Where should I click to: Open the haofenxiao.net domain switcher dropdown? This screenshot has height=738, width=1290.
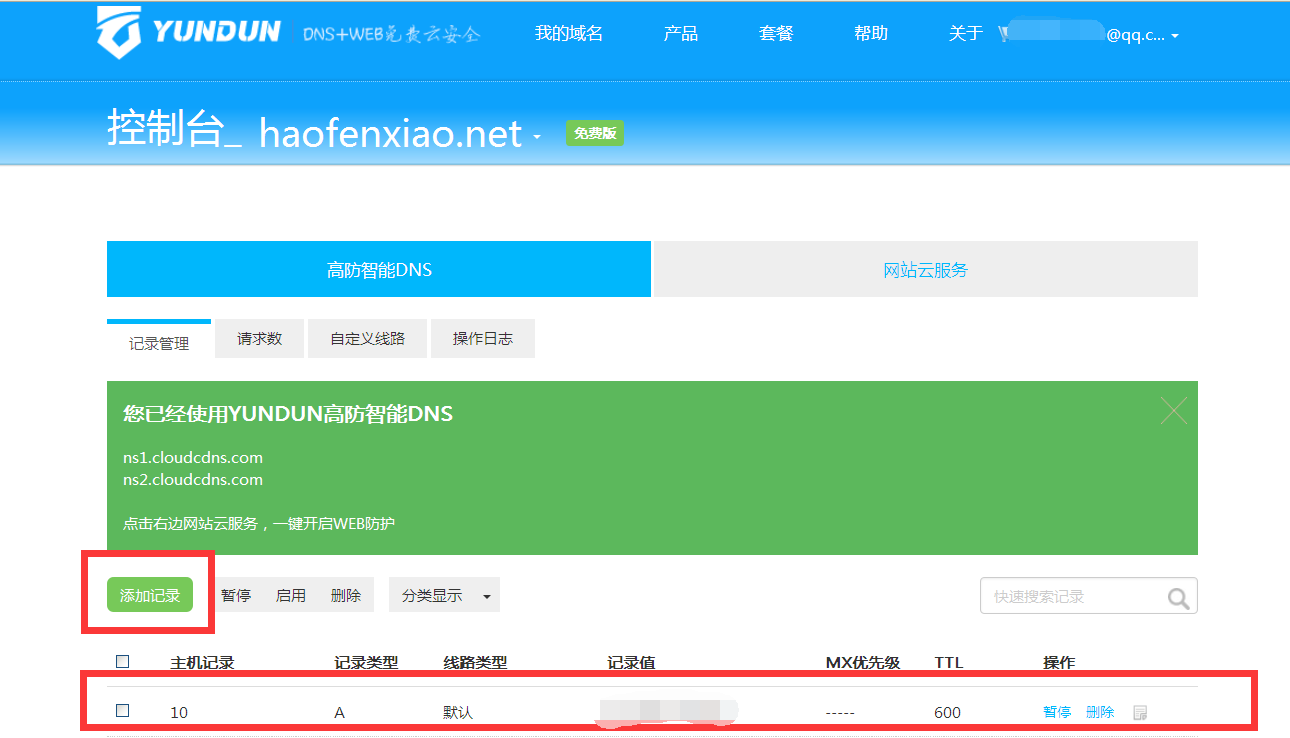(537, 136)
